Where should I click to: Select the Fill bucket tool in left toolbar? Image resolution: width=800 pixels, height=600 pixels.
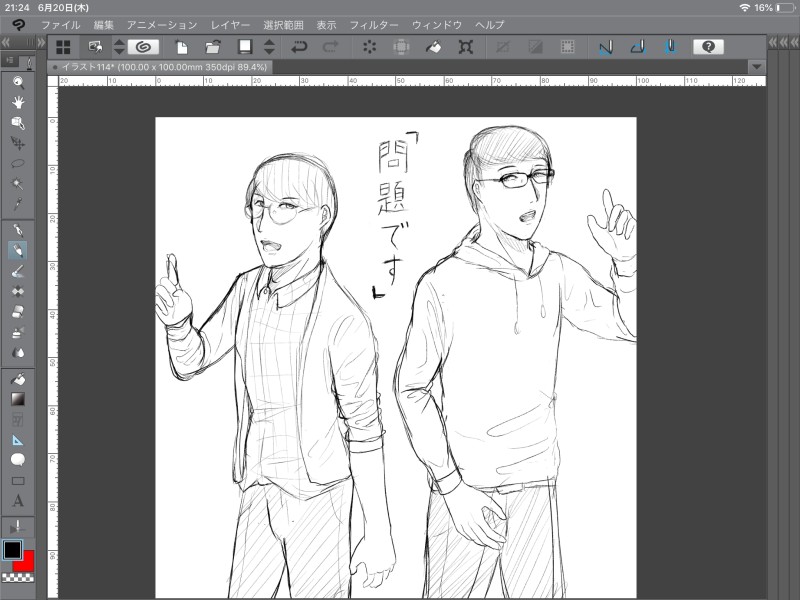(x=18, y=379)
